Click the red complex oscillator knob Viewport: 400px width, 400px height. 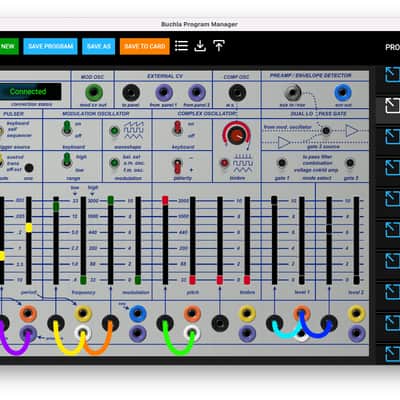237,135
